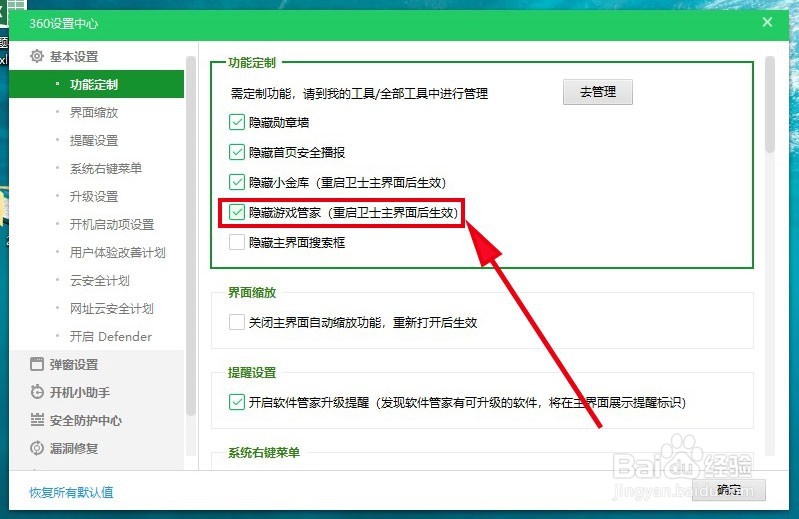Click the 系统右键菜单 section heading

tap(263, 452)
